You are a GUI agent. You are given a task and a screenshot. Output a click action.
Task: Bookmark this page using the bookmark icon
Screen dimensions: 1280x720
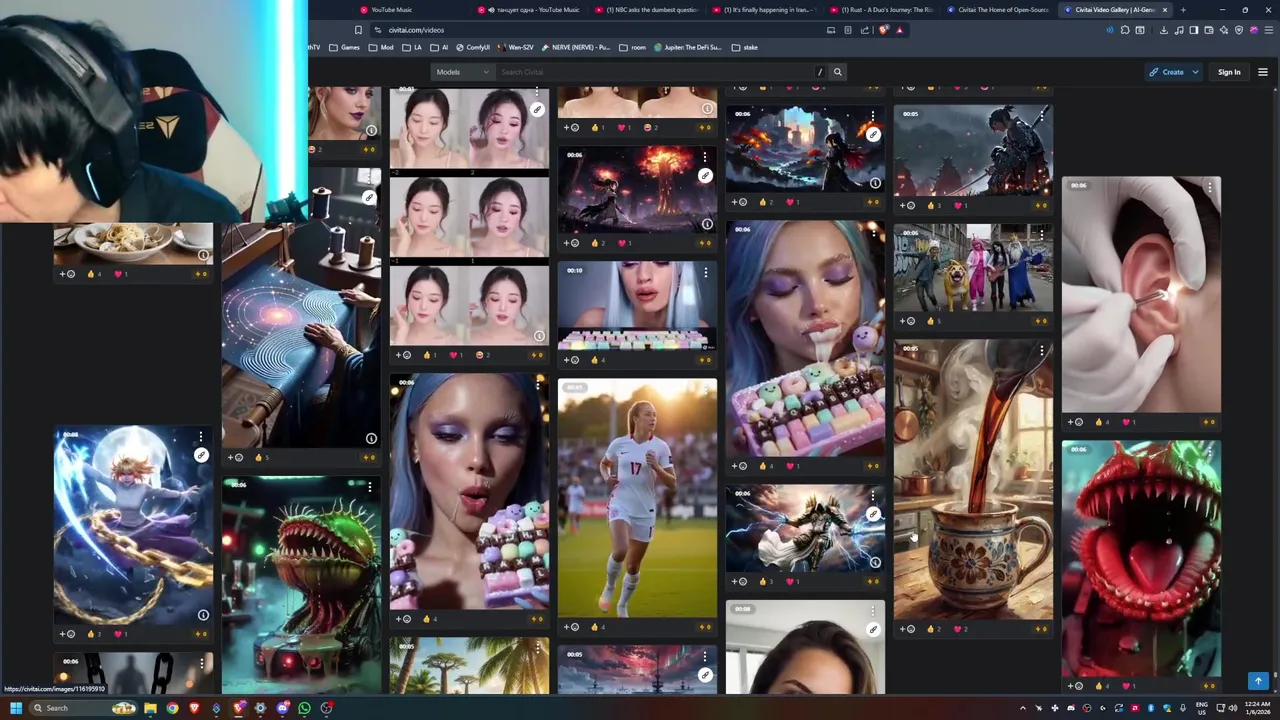click(358, 30)
